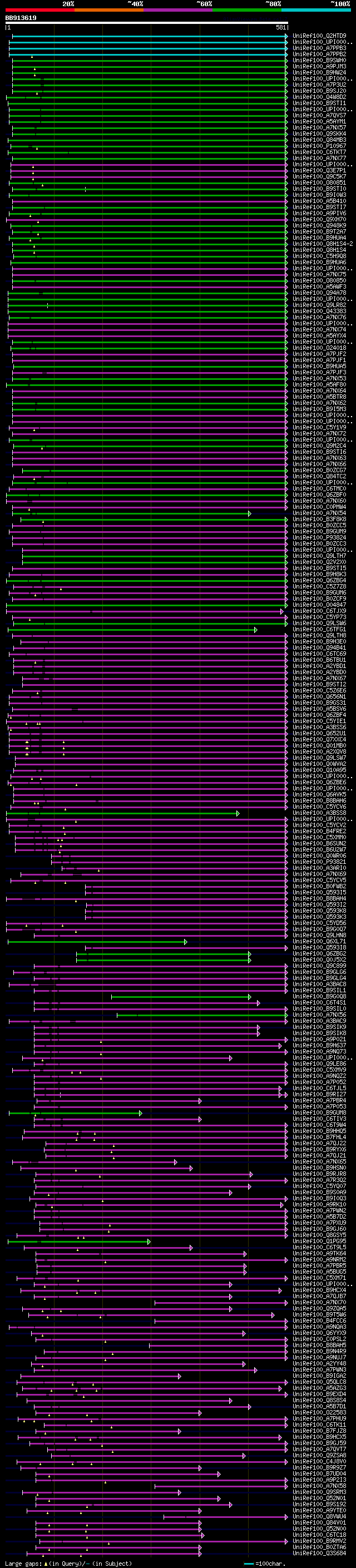
Task: Click the UniRef100_B3F8K8 label
Action: (319, 520)
